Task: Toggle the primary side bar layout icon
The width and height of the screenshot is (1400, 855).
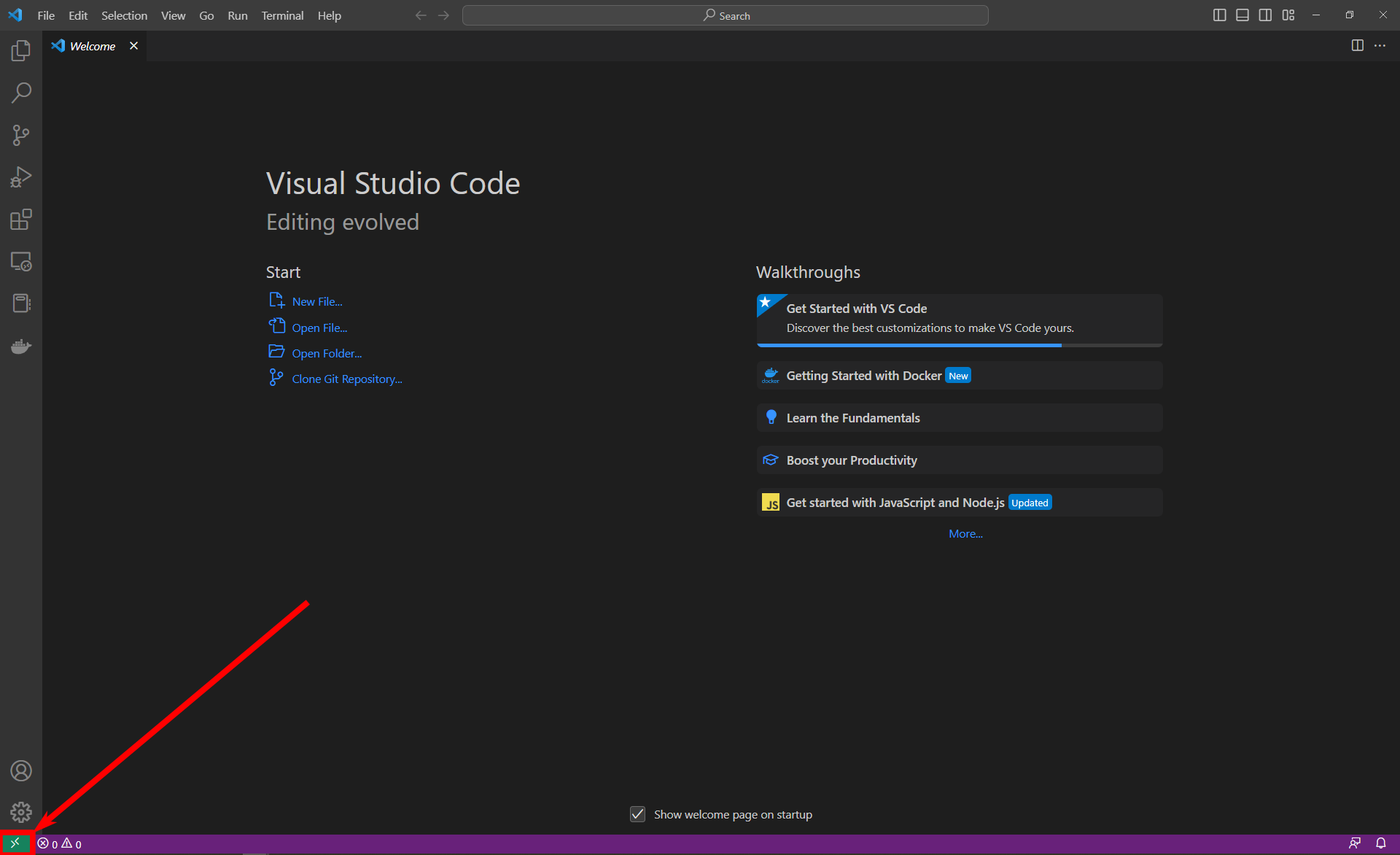Action: pos(1219,15)
